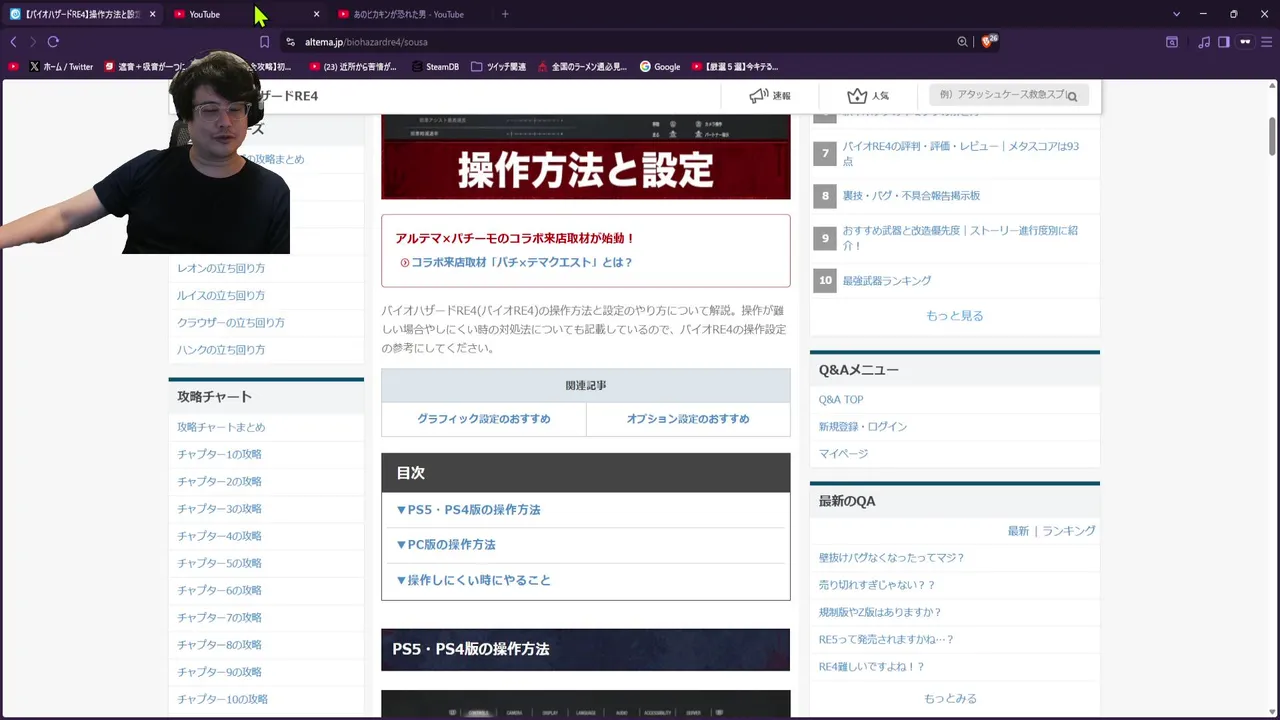1280x720 pixels.
Task: Open ranking item 7 バイオRE4の評判・評価・レビュー
Action: pyautogui.click(x=960, y=153)
